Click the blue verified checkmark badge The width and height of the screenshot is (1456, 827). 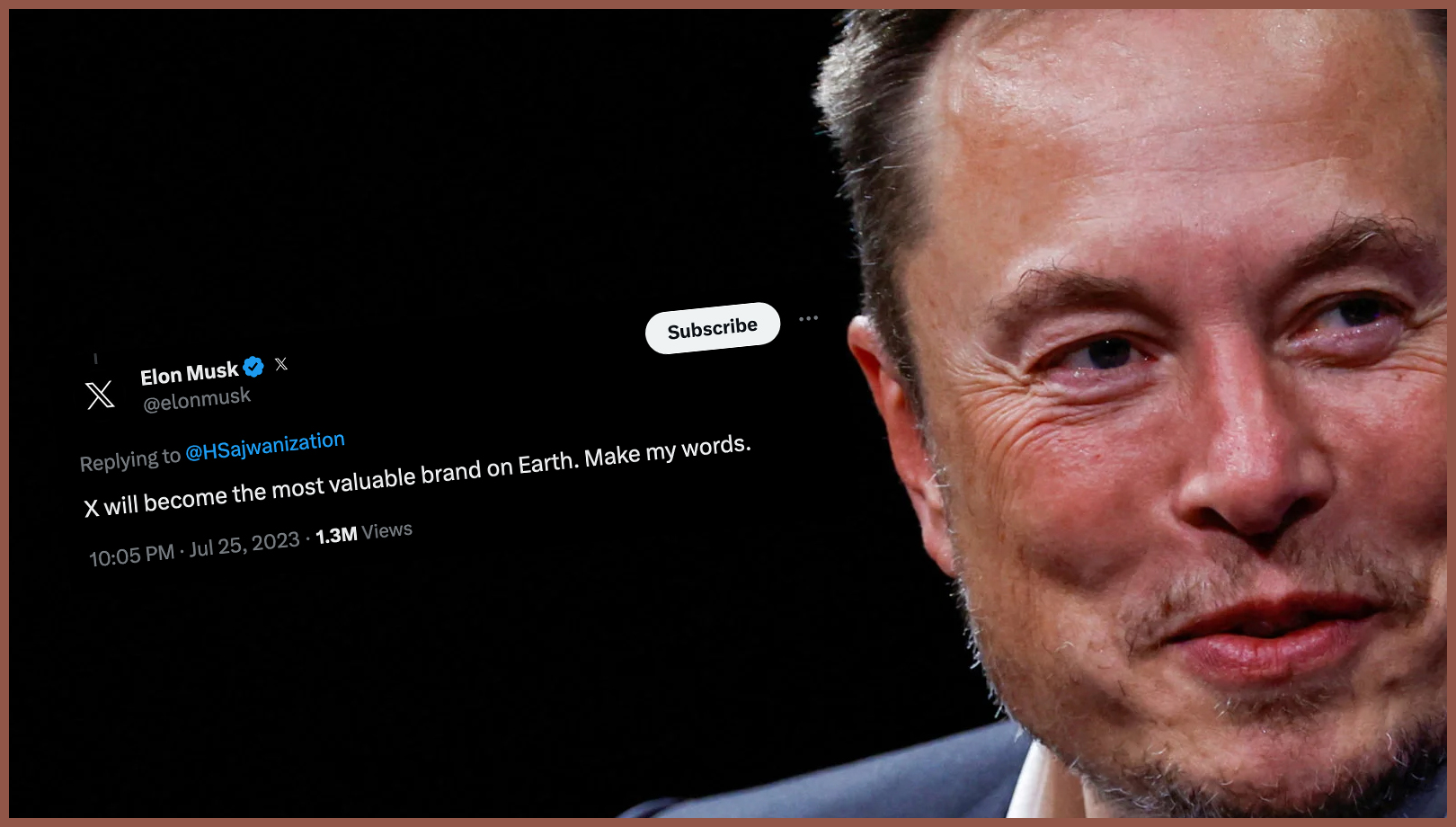point(253,367)
